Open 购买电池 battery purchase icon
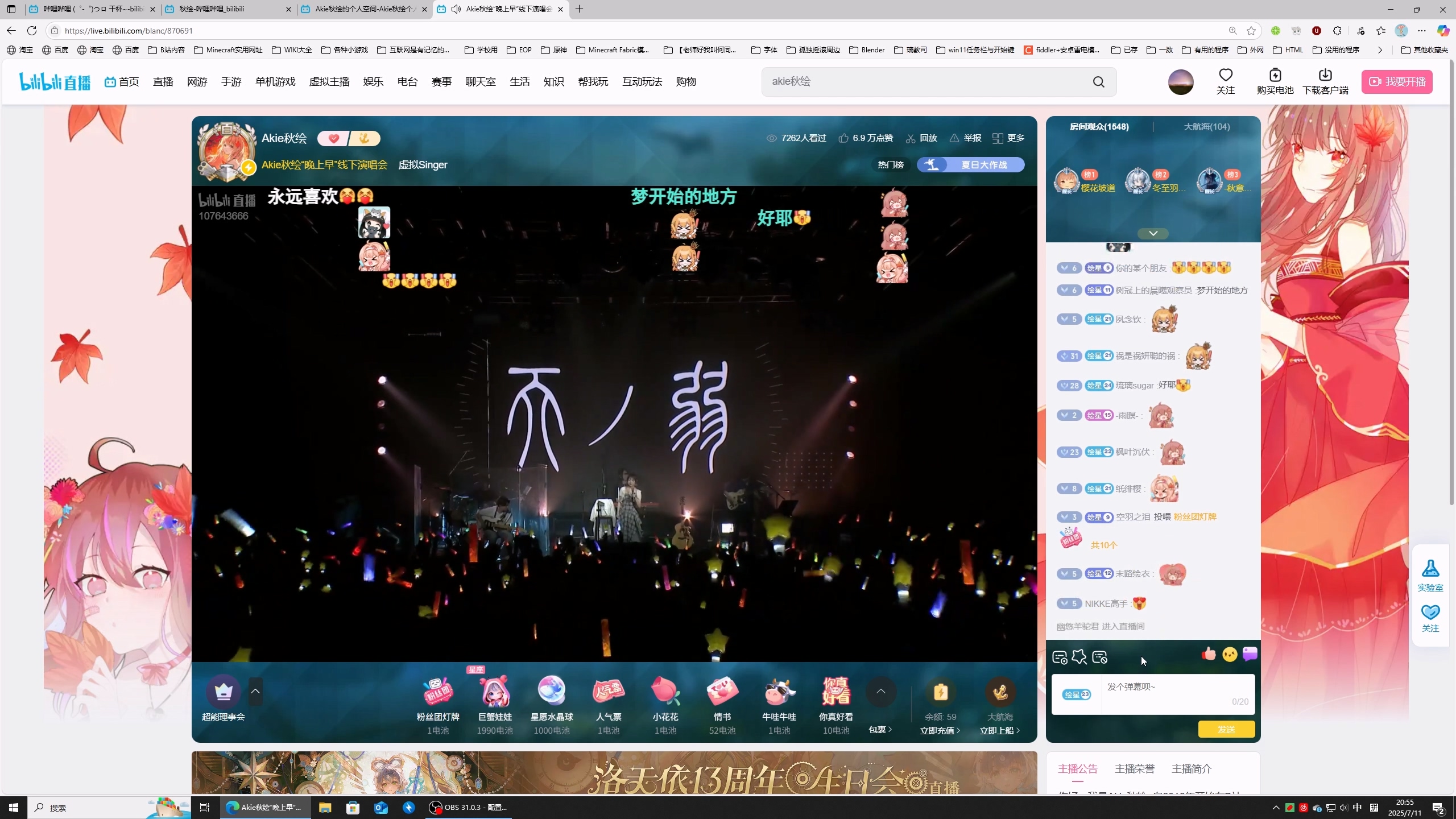Image resolution: width=1456 pixels, height=819 pixels. [1275, 75]
